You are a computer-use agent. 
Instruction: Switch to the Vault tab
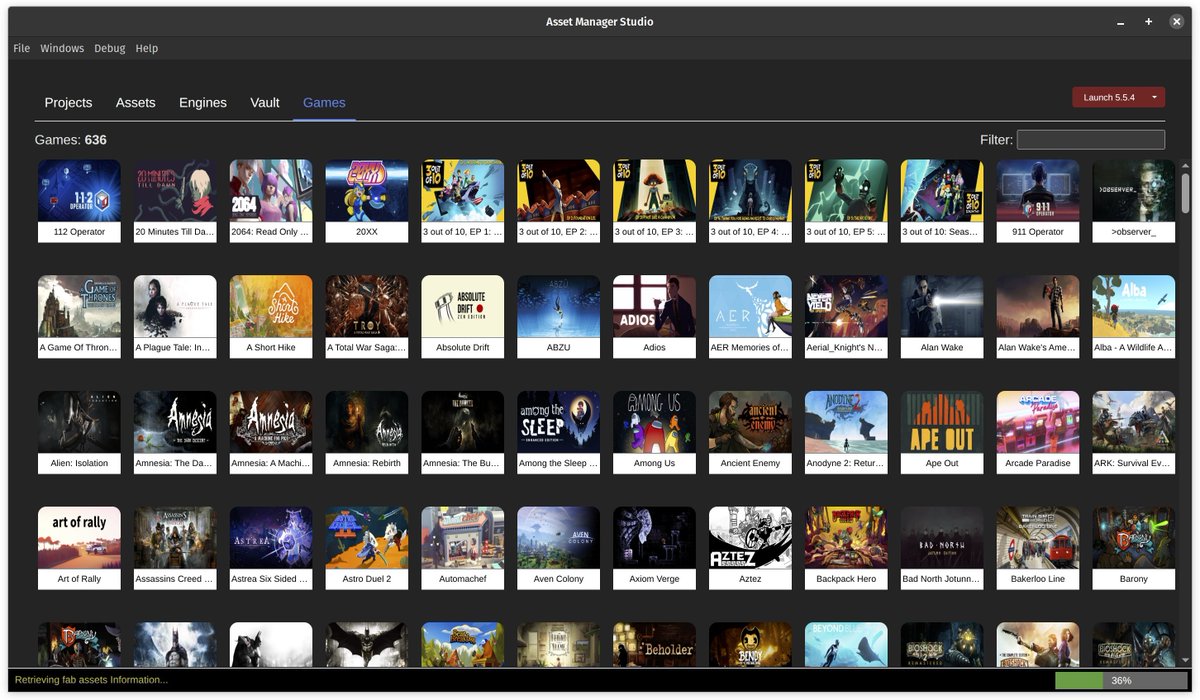pos(265,102)
